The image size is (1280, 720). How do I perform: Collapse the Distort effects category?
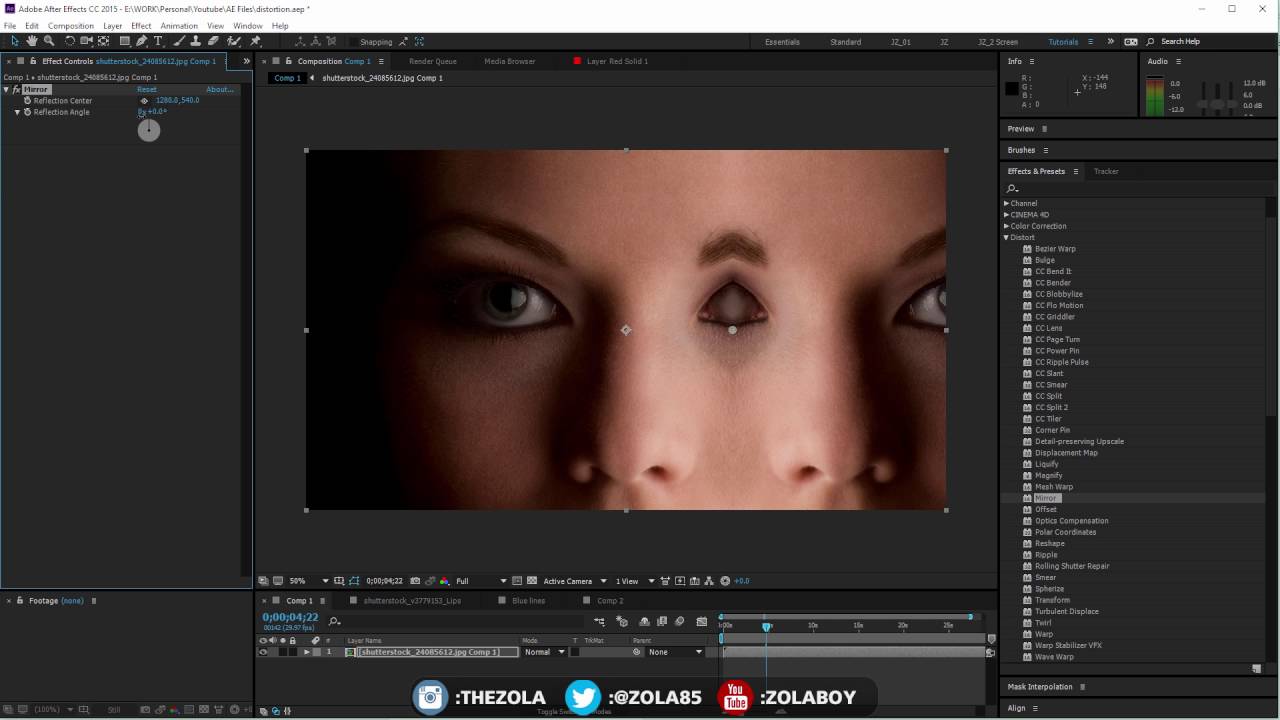click(1007, 237)
